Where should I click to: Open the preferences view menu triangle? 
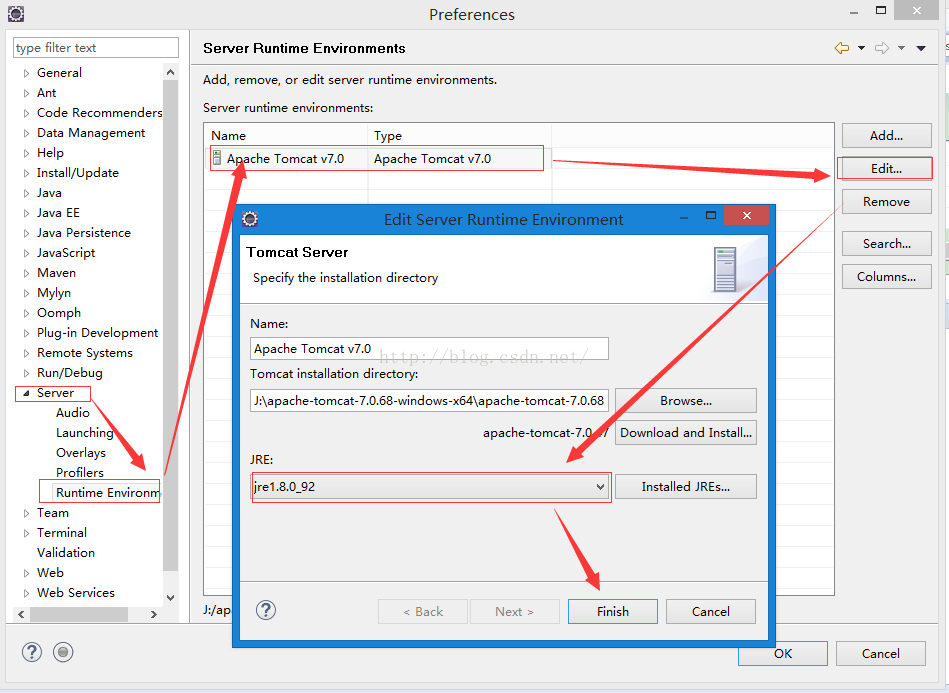point(921,48)
